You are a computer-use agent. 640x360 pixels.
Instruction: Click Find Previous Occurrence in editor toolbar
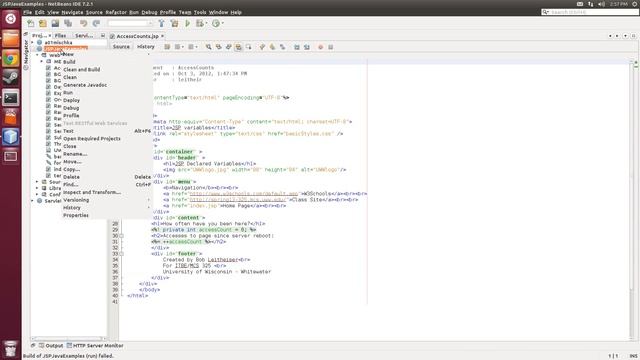coord(218,47)
